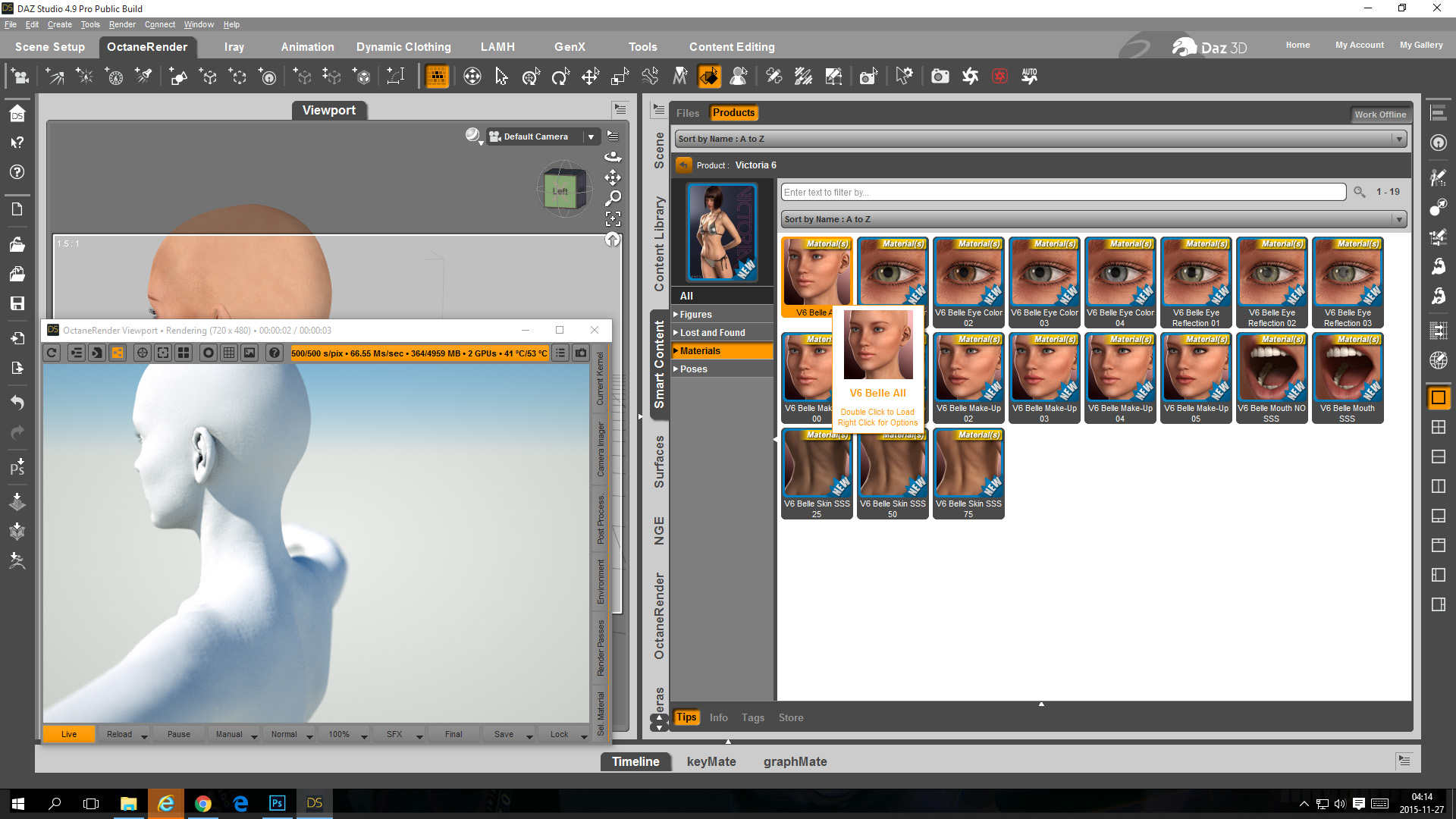Click the Save disk icon in left sidebar
This screenshot has width=1456, height=819.
[17, 303]
